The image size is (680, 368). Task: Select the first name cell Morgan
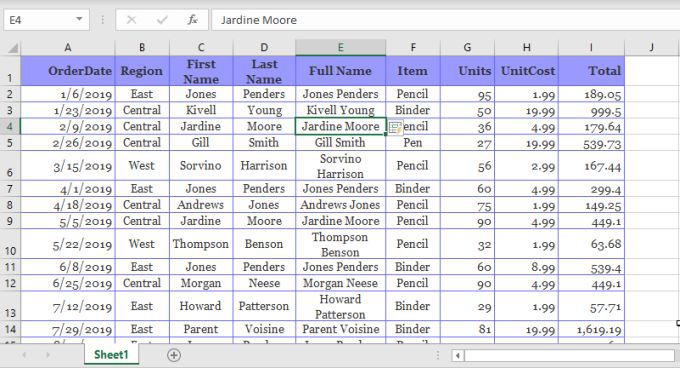pos(201,283)
